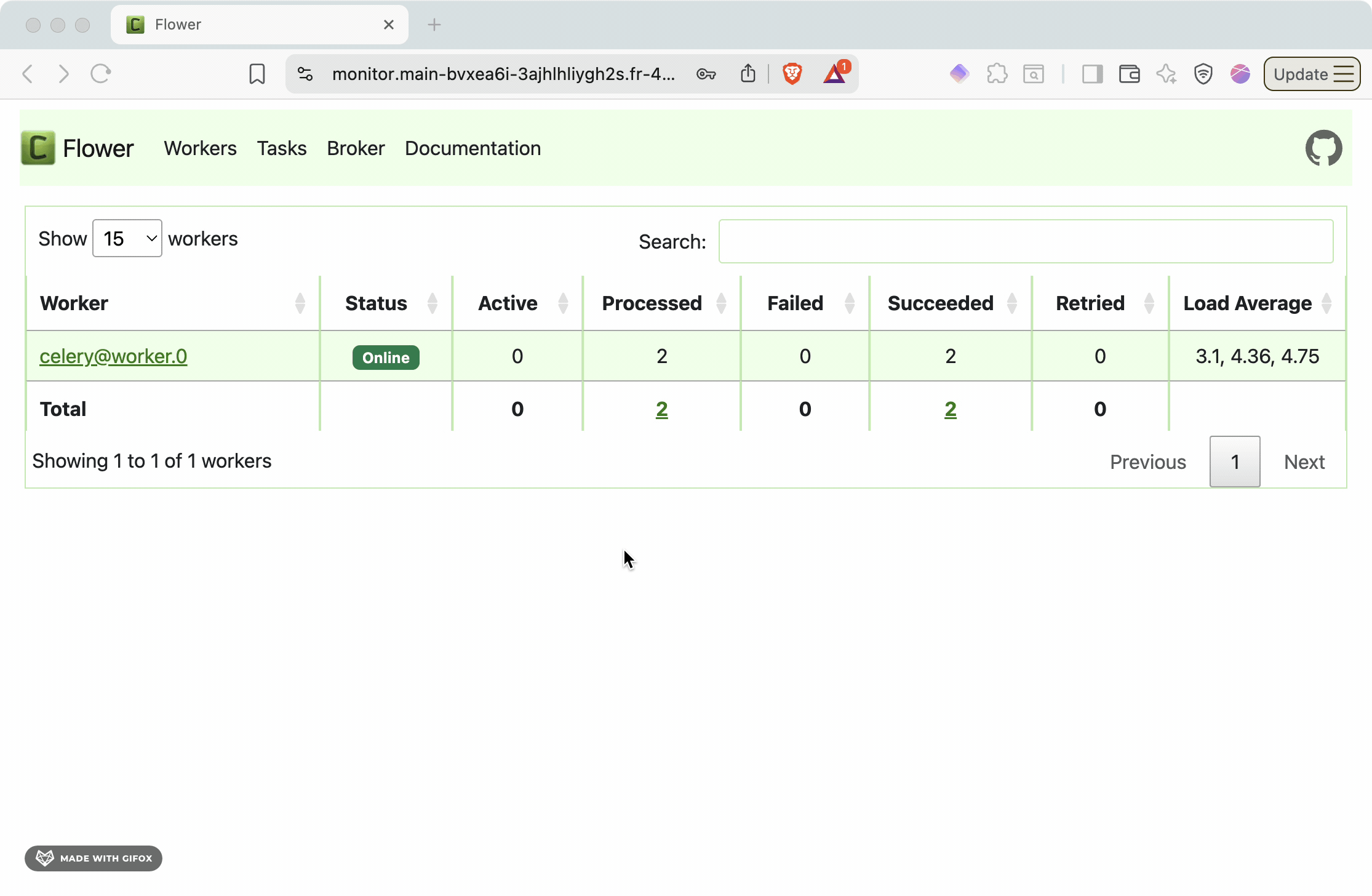The image size is (1372, 896).
Task: Bookmark this page with bookmark icon
Action: (x=257, y=74)
